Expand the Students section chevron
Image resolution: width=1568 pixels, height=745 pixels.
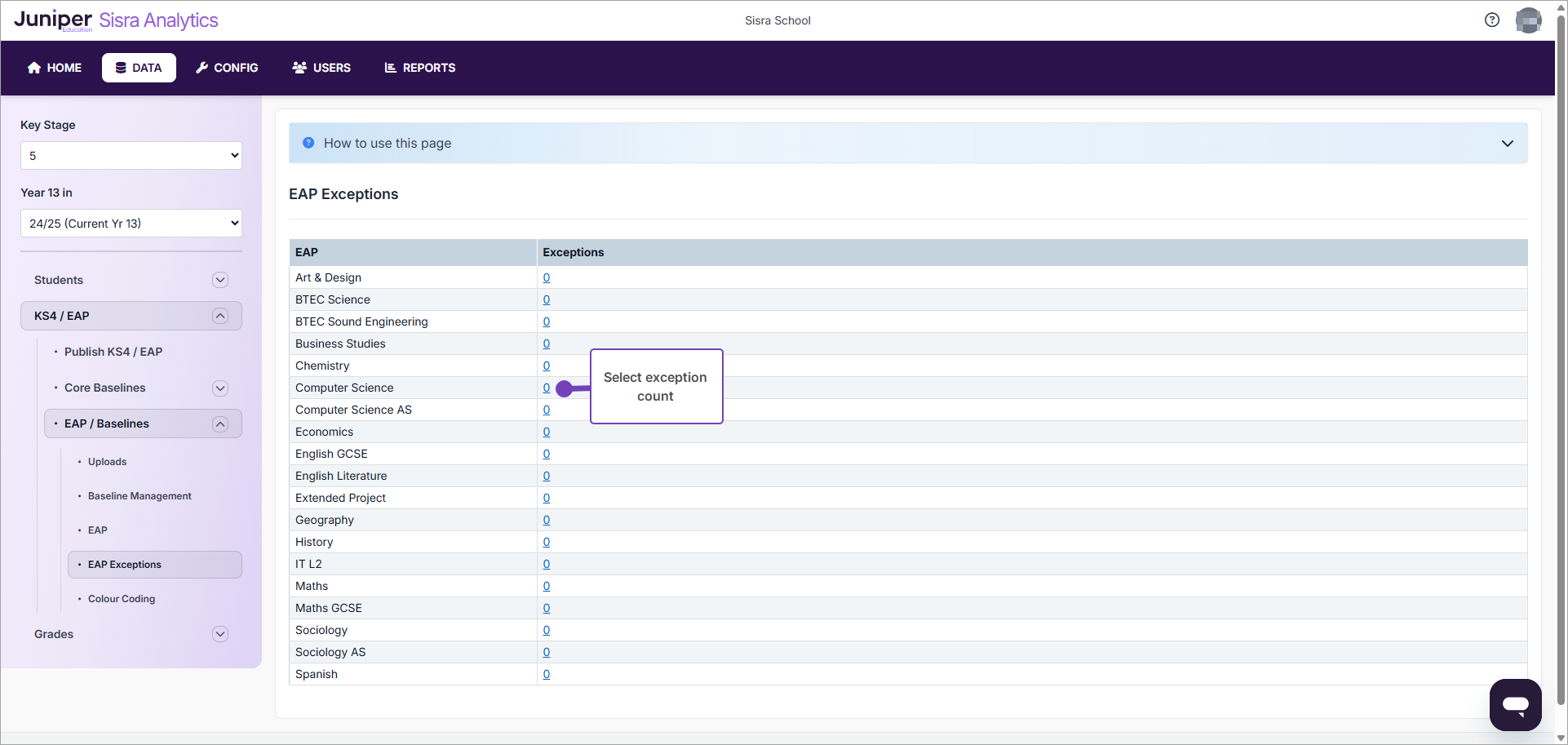tap(219, 280)
